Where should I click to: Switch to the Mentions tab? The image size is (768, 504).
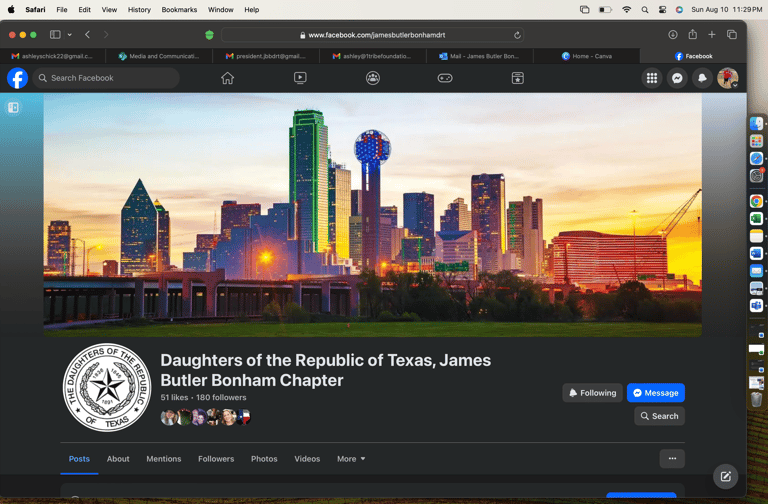coord(164,459)
